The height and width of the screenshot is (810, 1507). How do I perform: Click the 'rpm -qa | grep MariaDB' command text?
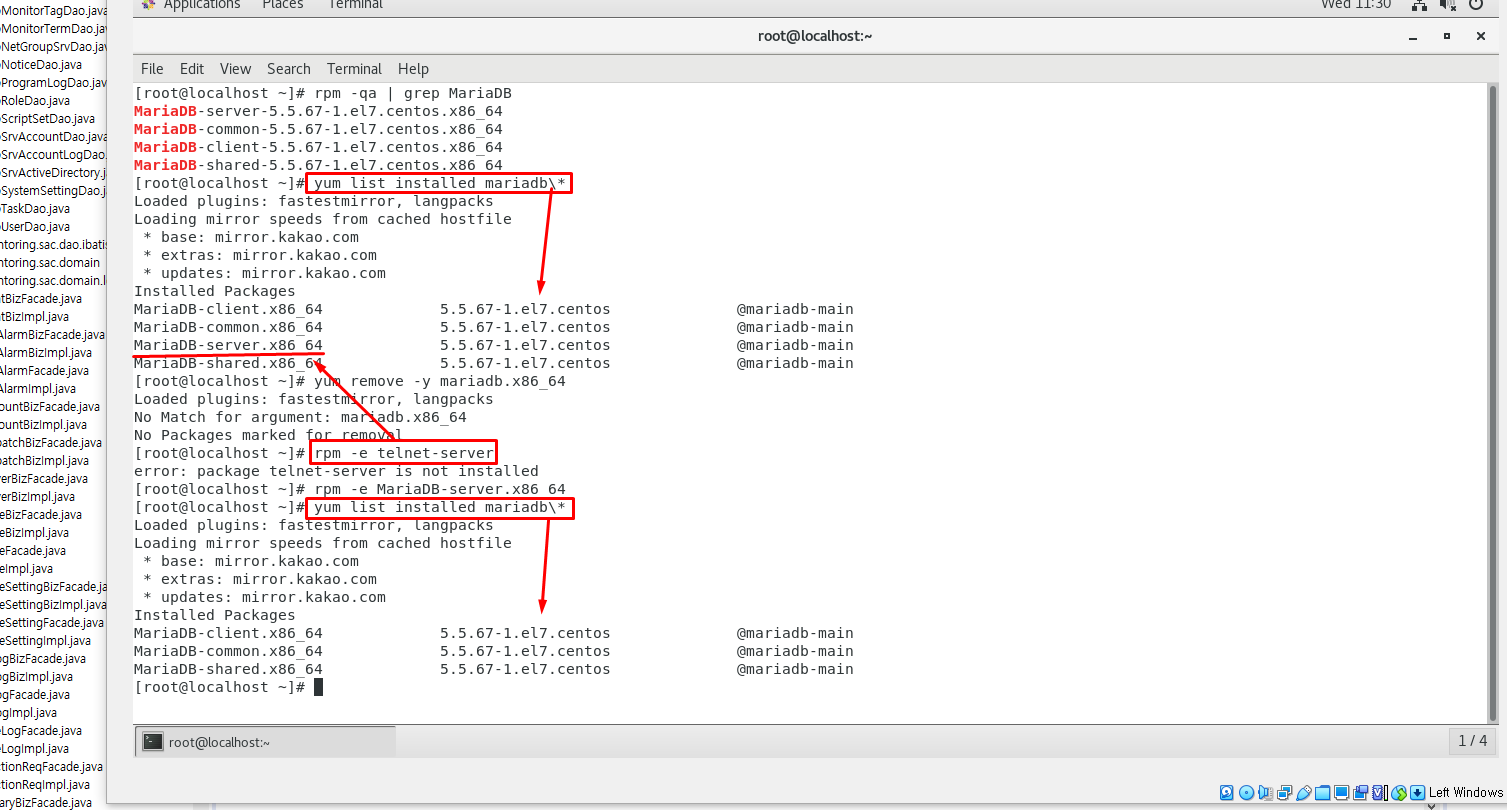point(413,93)
